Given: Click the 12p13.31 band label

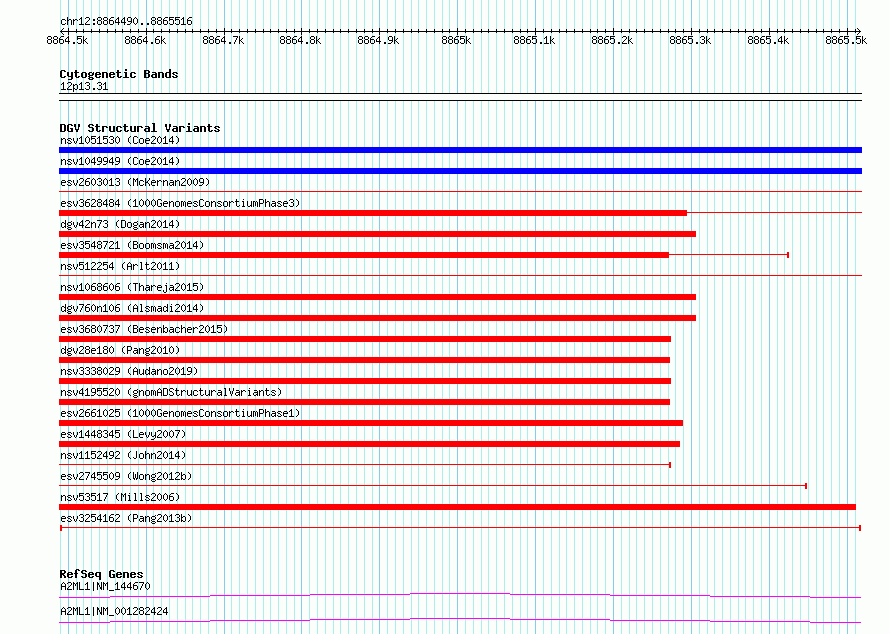Looking at the screenshot, I should pyautogui.click(x=84, y=86).
